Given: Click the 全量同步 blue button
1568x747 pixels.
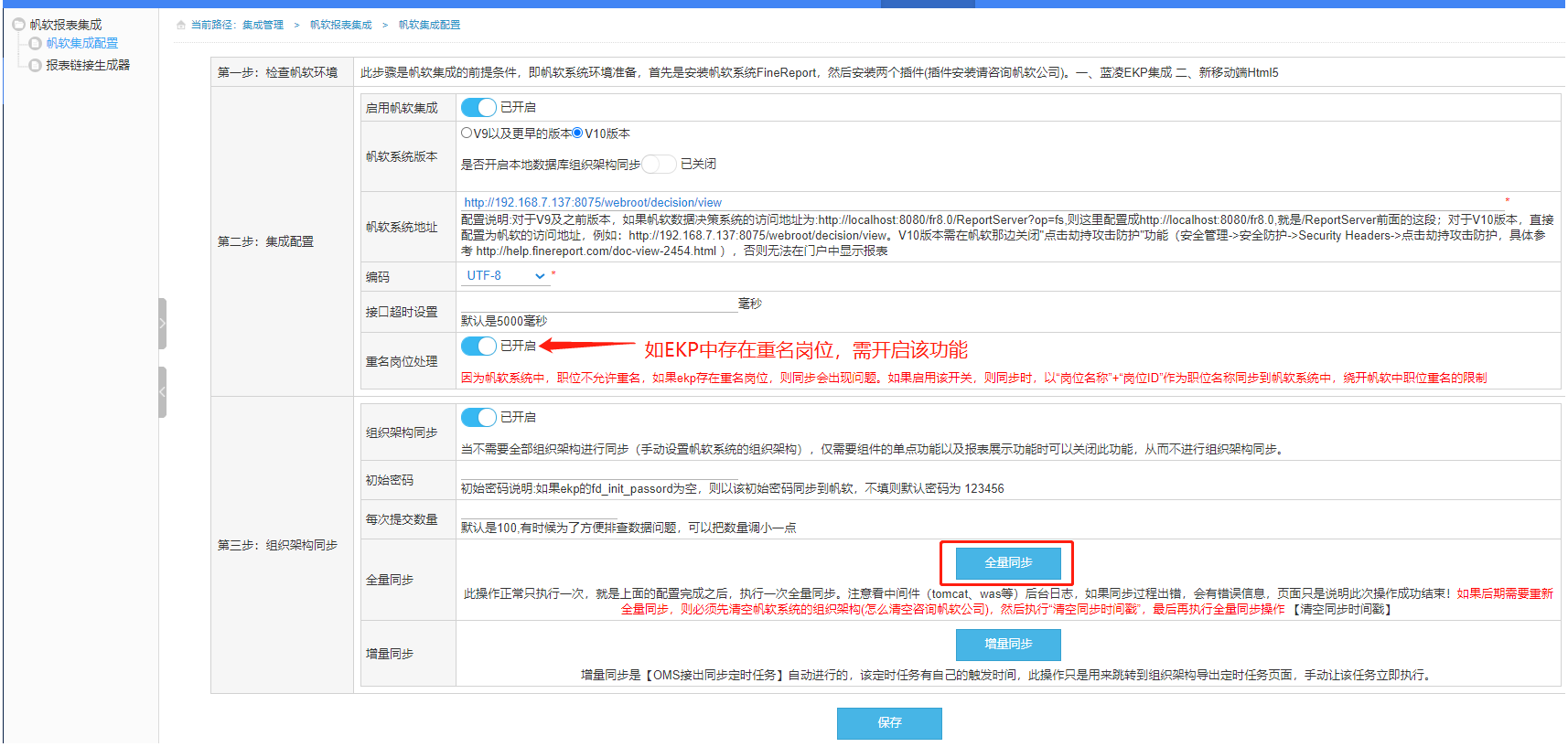Looking at the screenshot, I should point(1008,563).
